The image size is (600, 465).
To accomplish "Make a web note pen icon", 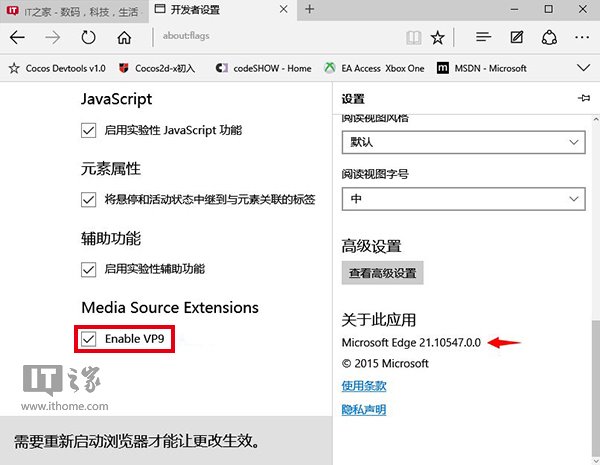I will pyautogui.click(x=517, y=37).
